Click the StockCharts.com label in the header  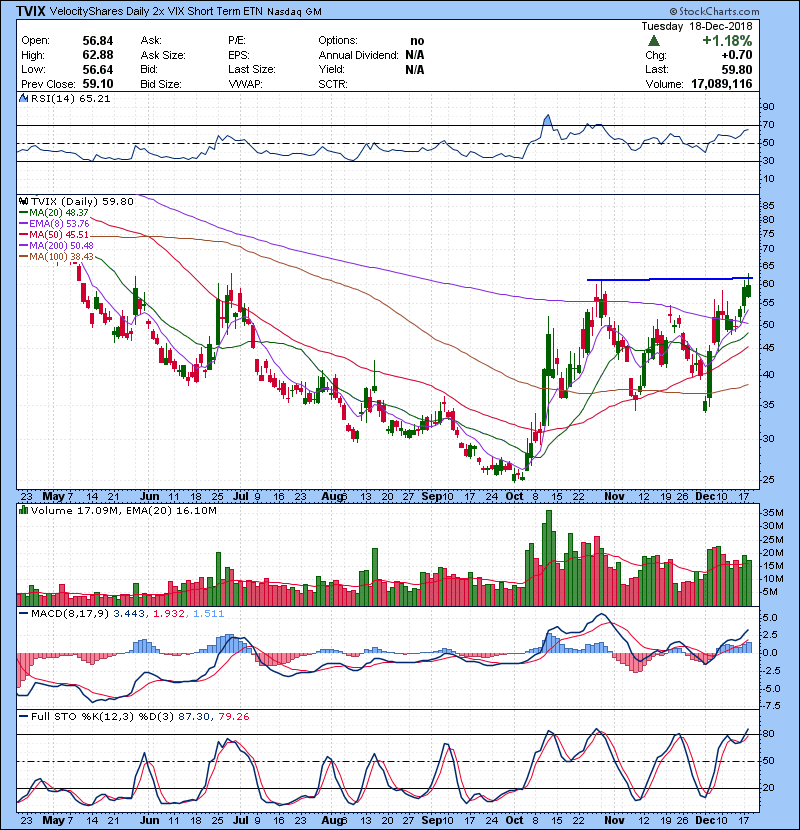(x=714, y=11)
